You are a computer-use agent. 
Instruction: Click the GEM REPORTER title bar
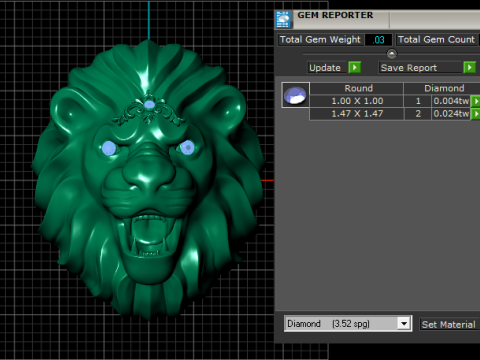pyautogui.click(x=377, y=19)
